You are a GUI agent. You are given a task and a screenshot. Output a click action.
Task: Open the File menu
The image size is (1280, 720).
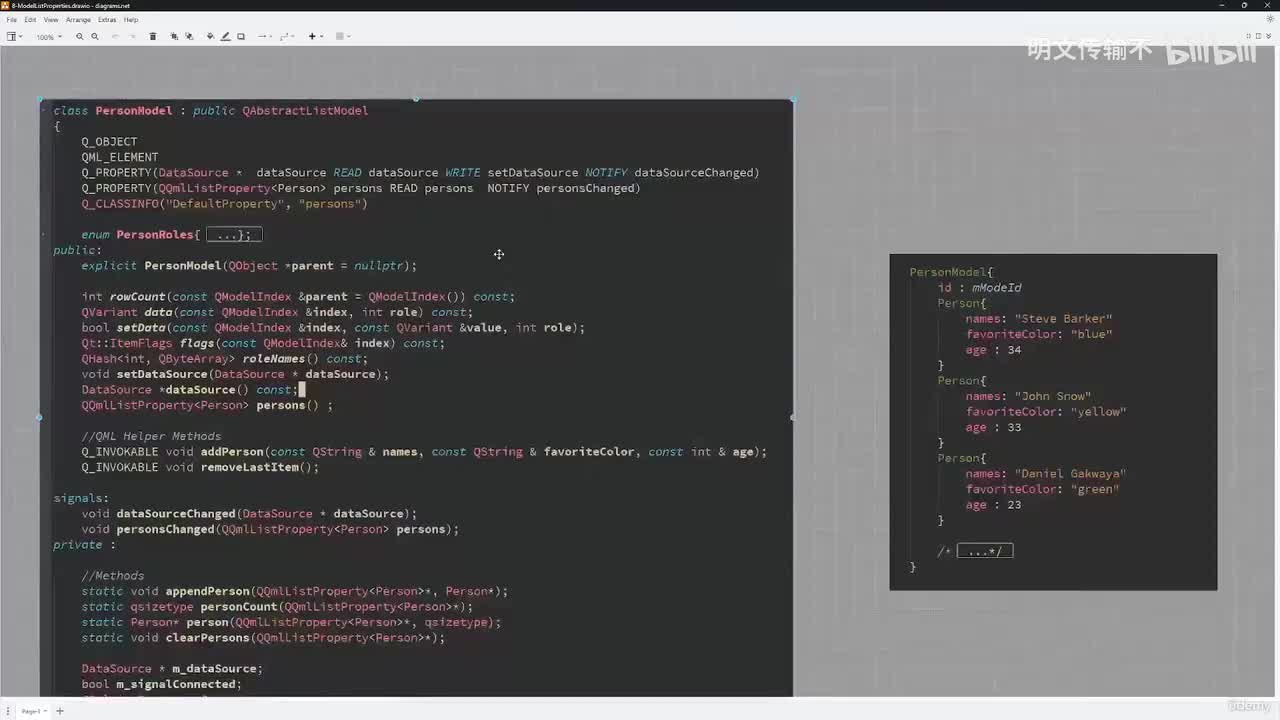pos(12,20)
